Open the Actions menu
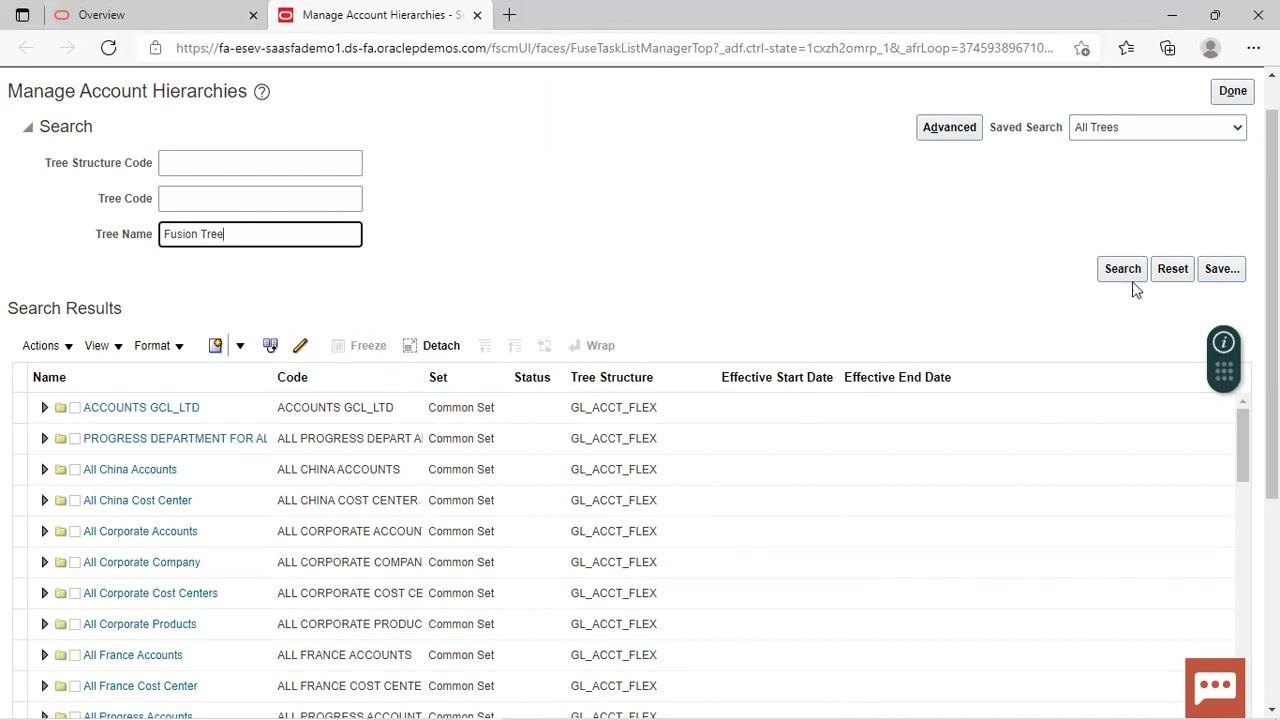 point(48,346)
